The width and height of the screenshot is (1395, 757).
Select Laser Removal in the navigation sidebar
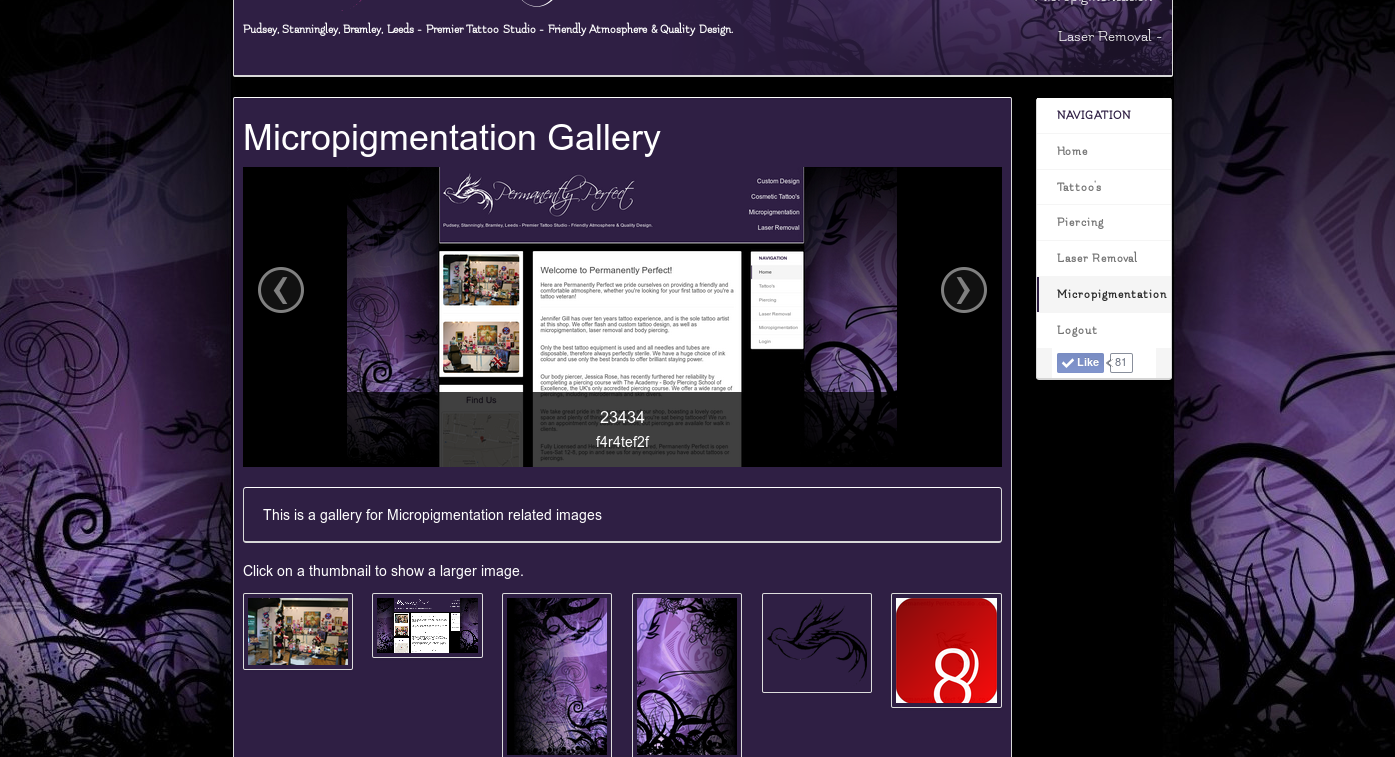[1097, 258]
